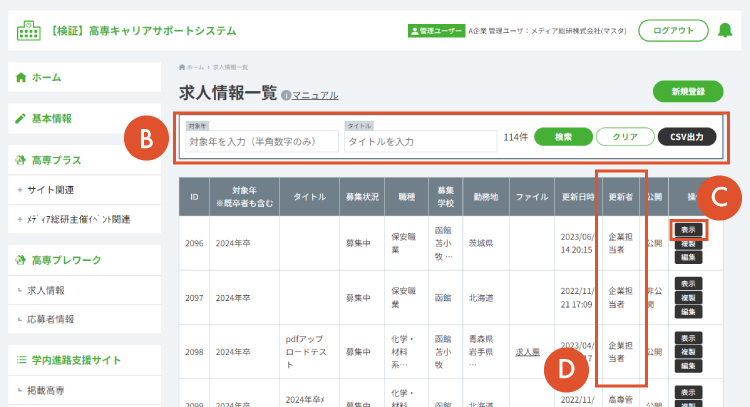The width and height of the screenshot is (750, 407).
Task: Click the ID column header
Action: [x=194, y=197]
